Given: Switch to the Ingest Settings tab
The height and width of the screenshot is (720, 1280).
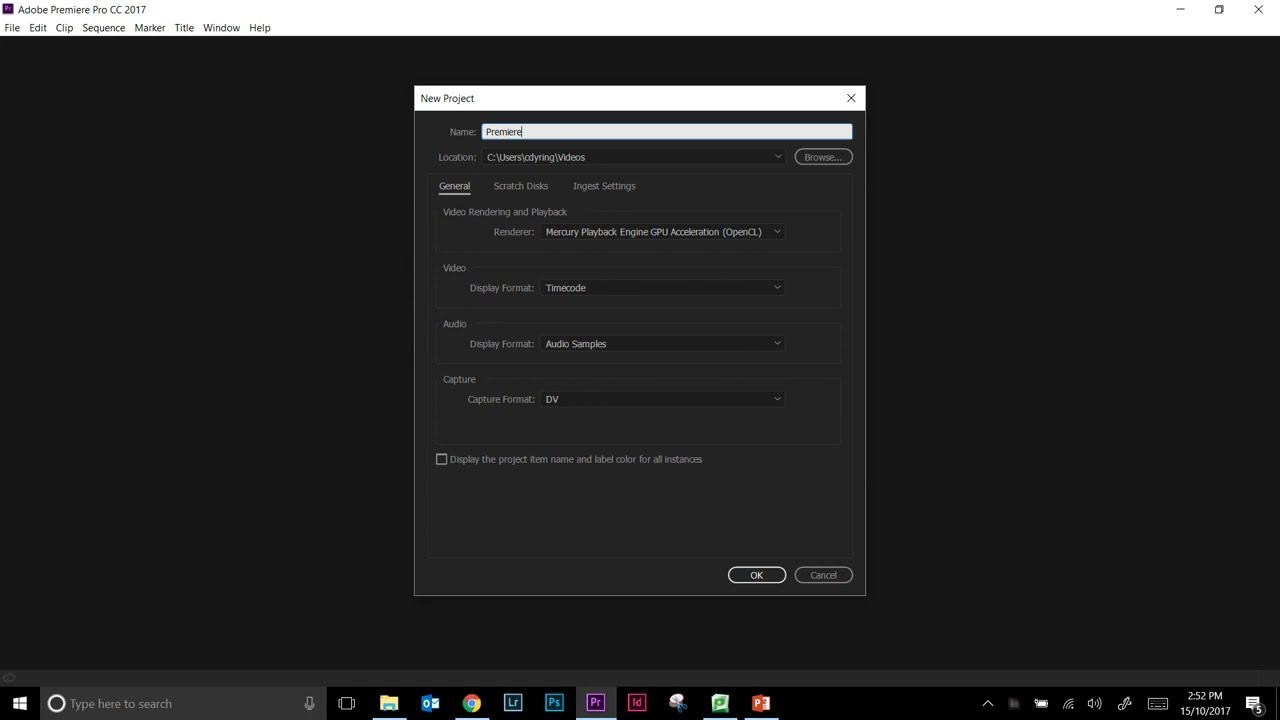Looking at the screenshot, I should [x=604, y=186].
